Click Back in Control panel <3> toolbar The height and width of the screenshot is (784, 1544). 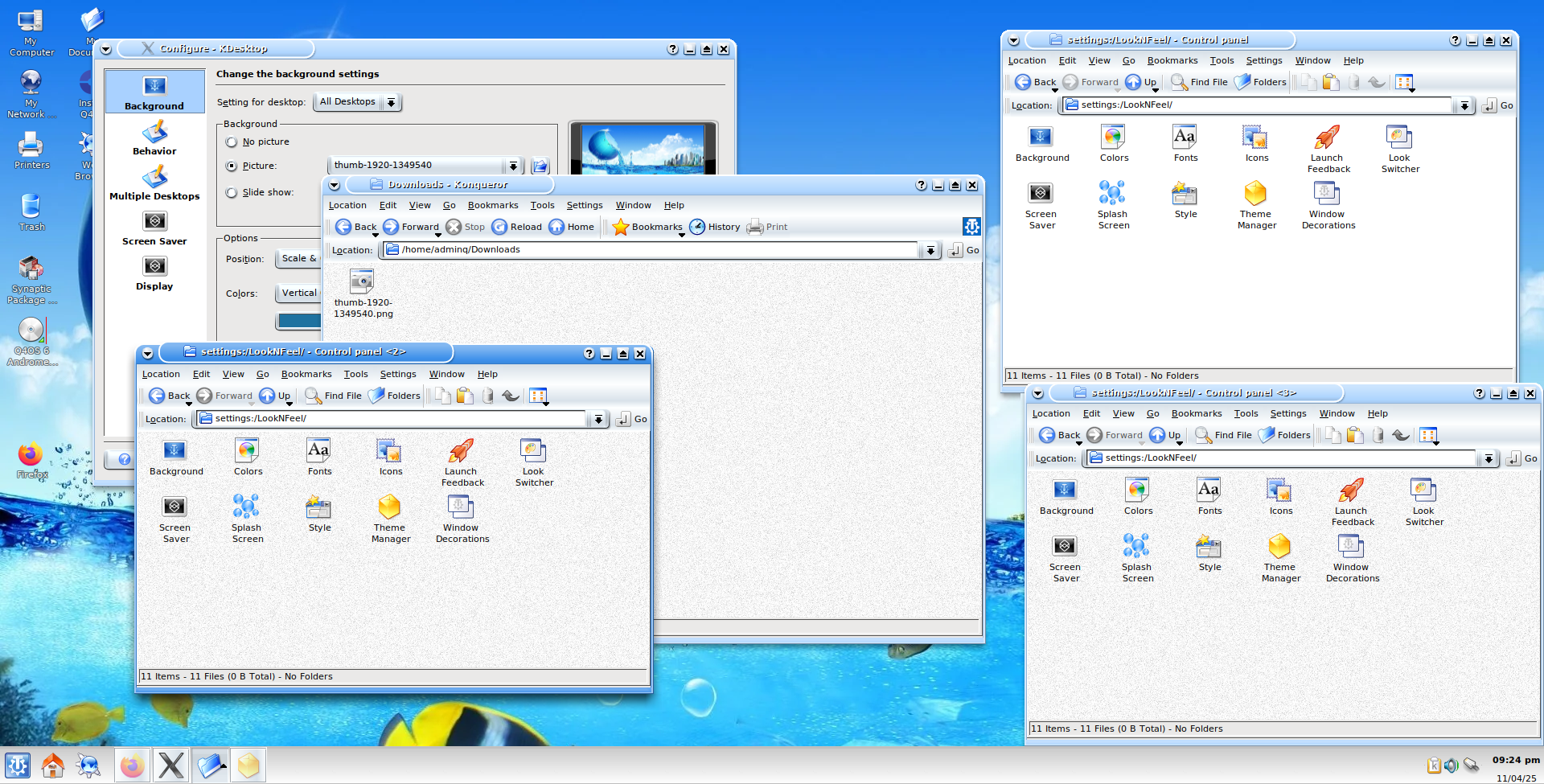(1059, 435)
